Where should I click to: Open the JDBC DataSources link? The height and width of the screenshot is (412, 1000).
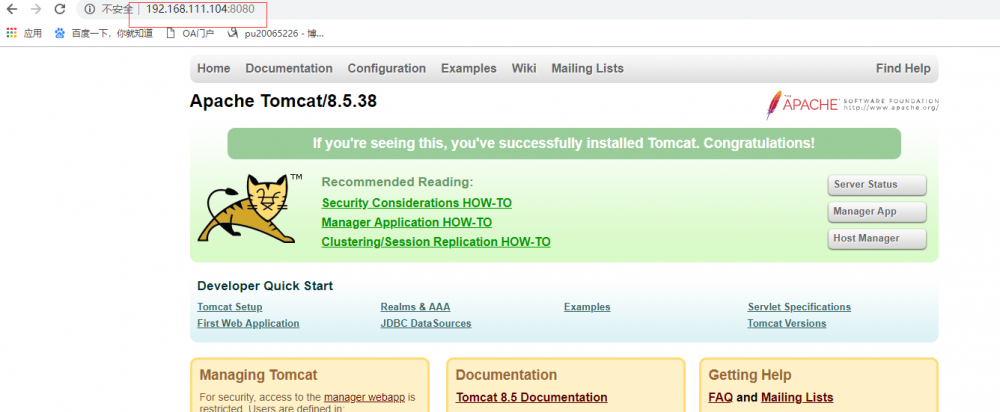tap(426, 324)
